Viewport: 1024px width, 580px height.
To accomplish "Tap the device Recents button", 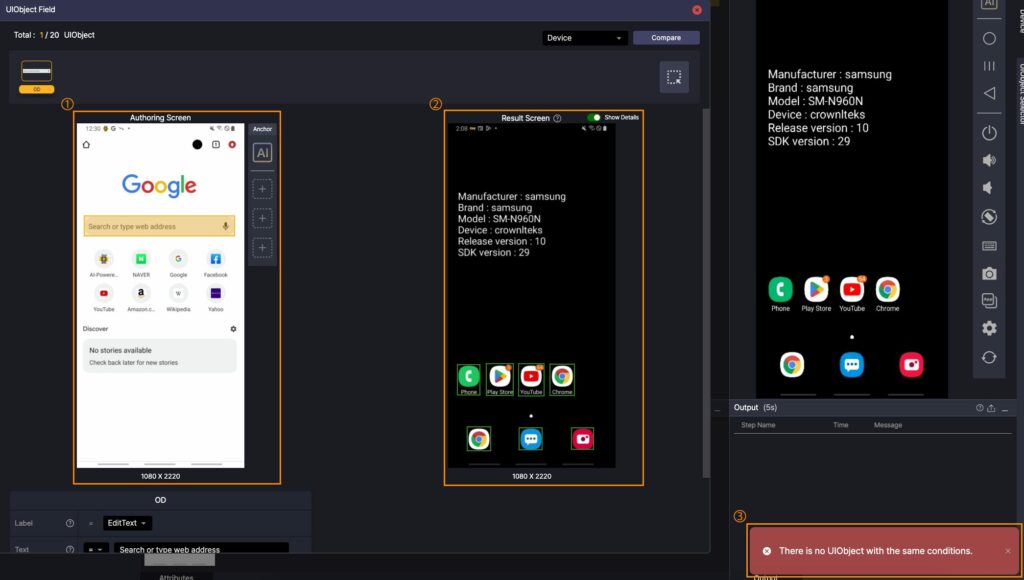I will pyautogui.click(x=989, y=66).
